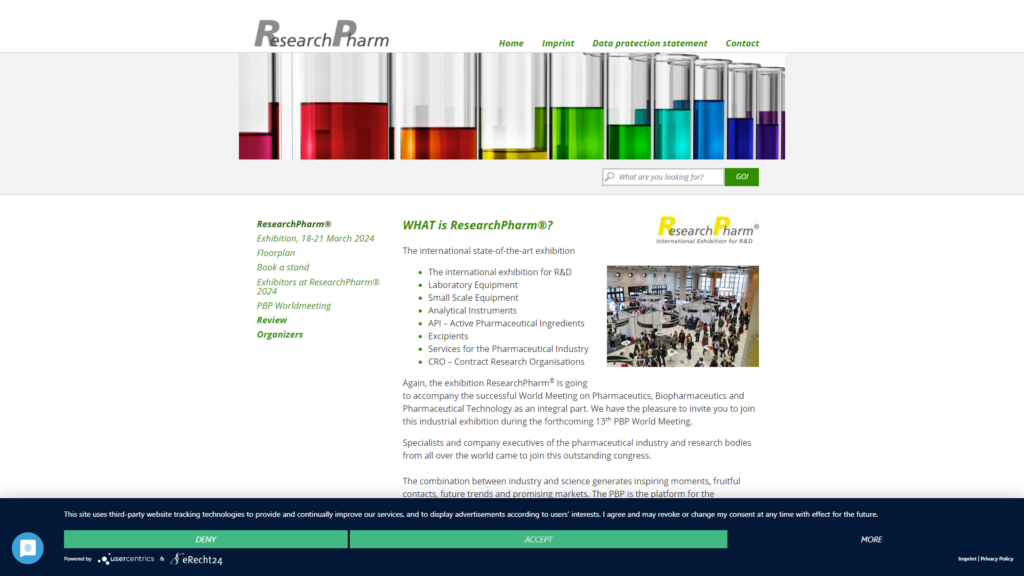Open Book a stand link
Screen dimensions: 1024x576
283,267
